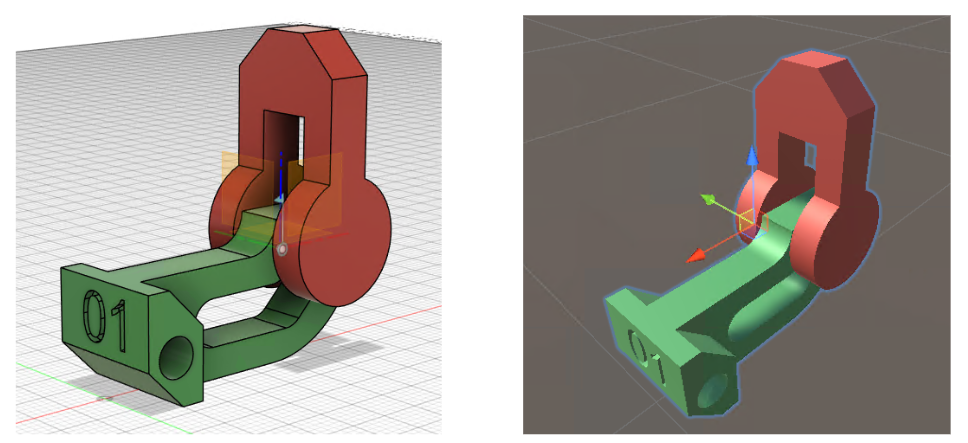Click the red gizmo arrow in right viewport
Screen dimensions: 968x443
tap(697, 255)
